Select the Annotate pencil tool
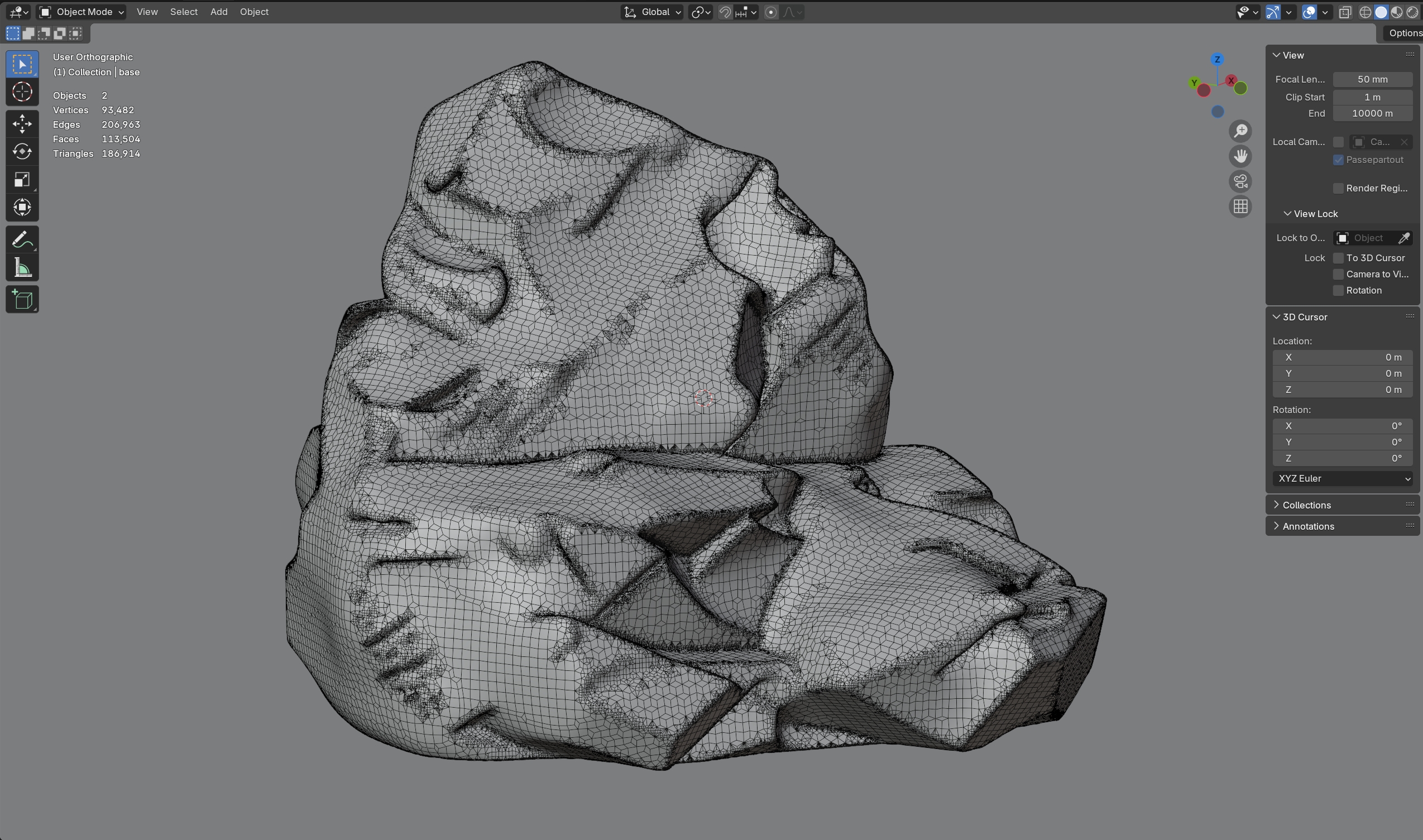1423x840 pixels. [22, 239]
